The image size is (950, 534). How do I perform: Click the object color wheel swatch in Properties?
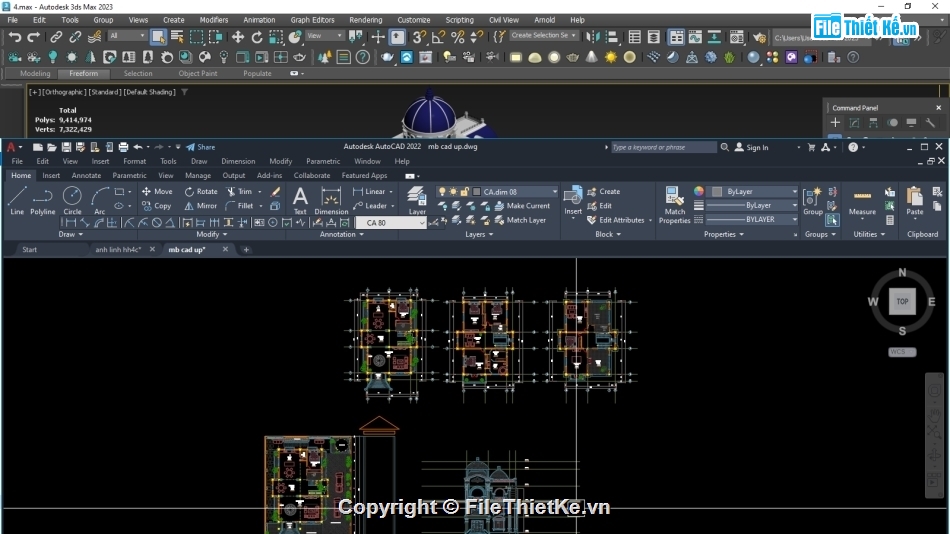(699, 191)
